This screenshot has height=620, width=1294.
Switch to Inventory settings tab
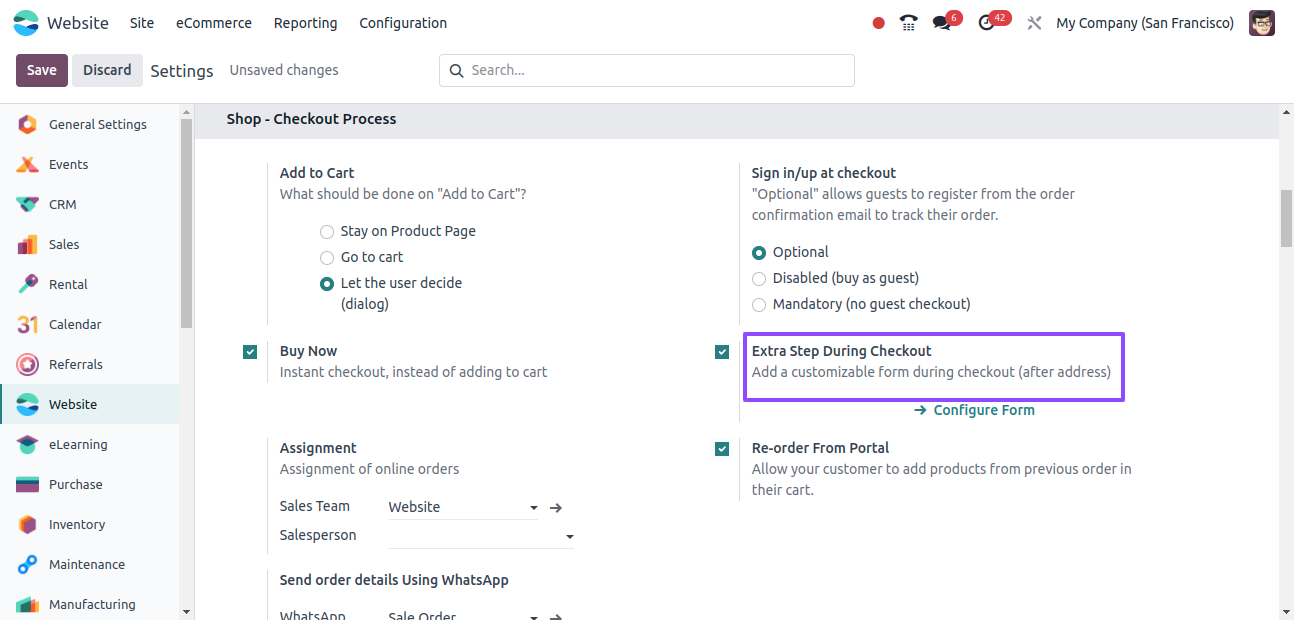(x=90, y=524)
